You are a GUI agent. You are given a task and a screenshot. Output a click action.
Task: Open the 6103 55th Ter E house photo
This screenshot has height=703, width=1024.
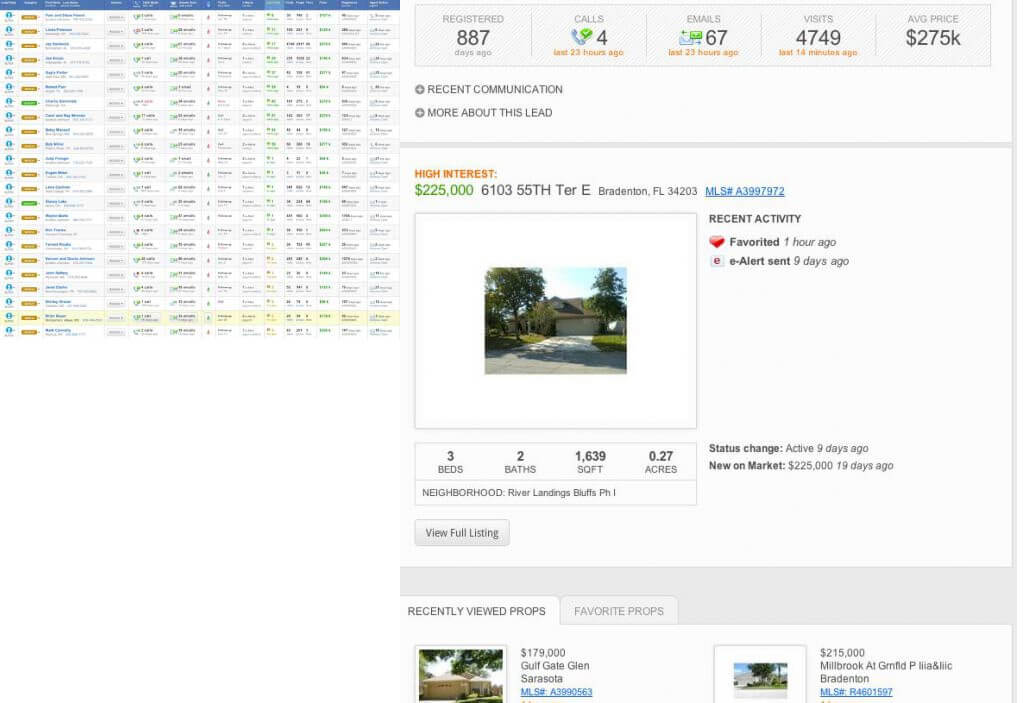(556, 321)
